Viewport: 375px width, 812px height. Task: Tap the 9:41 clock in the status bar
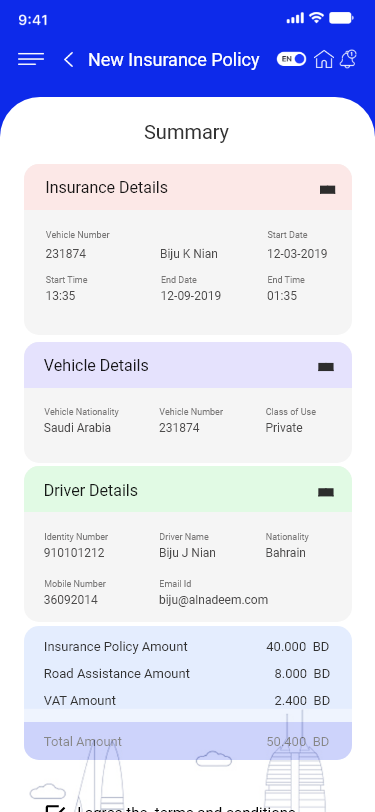pos(33,20)
